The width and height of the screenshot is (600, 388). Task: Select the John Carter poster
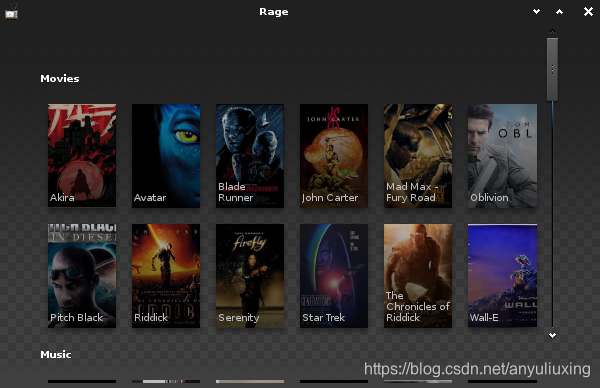coord(334,155)
